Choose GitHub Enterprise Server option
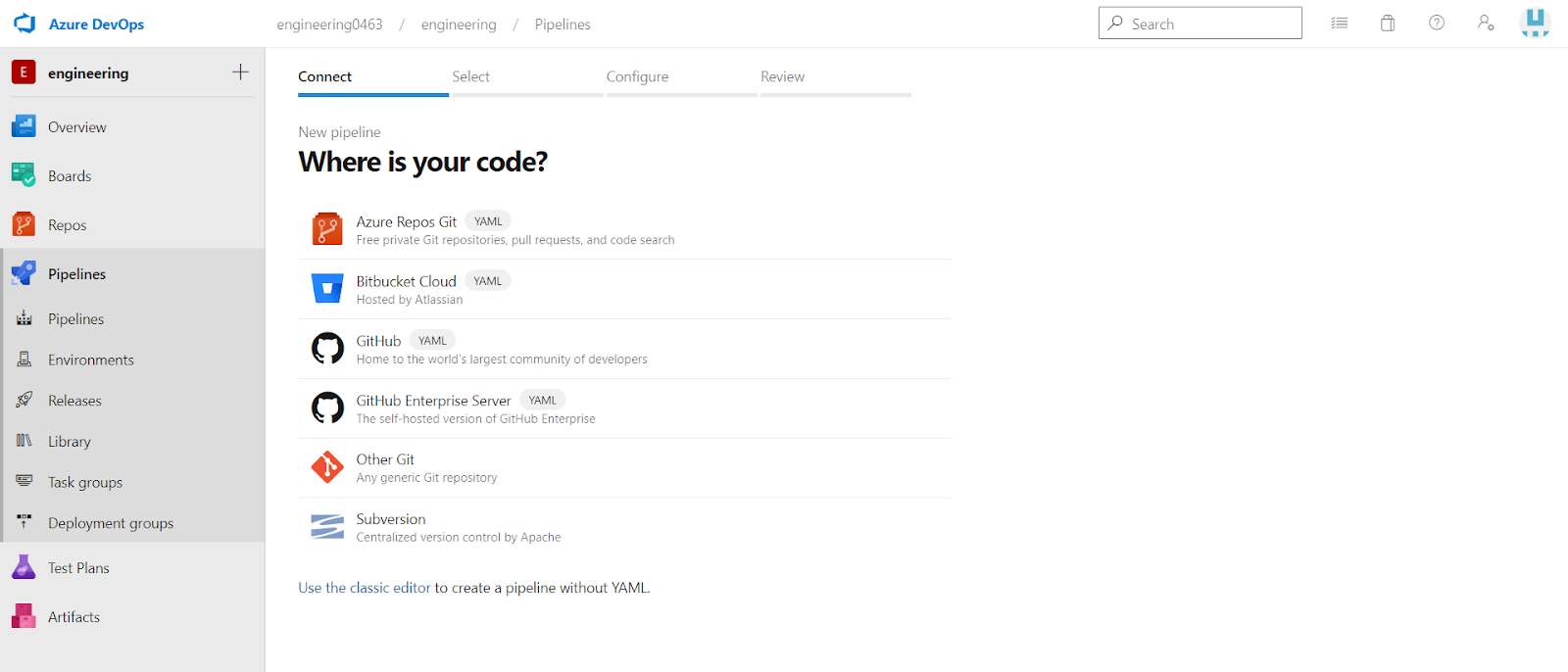Screen dimensions: 1568x672 point(624,408)
